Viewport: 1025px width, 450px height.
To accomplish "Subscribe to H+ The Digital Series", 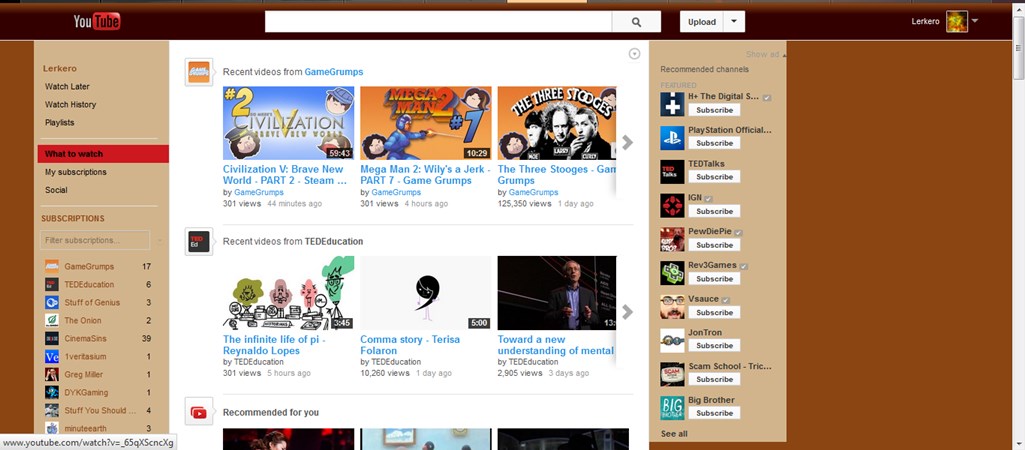I will point(714,110).
